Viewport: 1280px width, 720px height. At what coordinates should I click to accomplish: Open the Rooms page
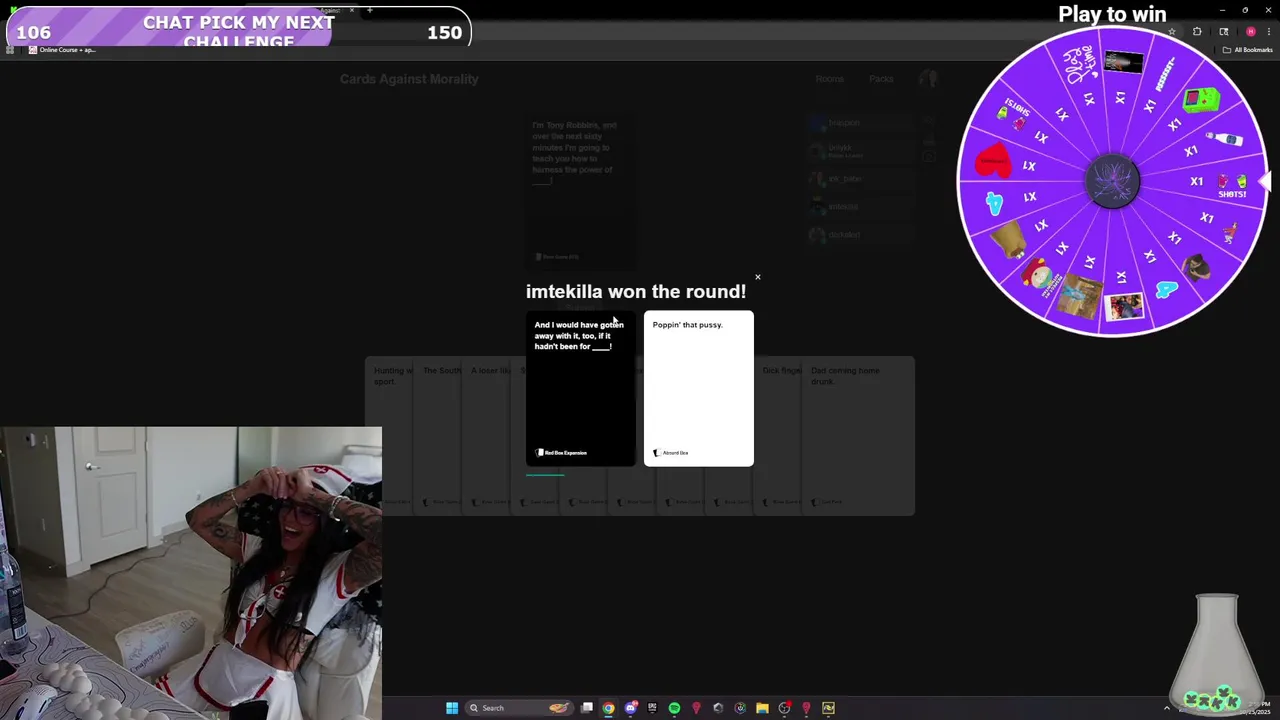829,79
